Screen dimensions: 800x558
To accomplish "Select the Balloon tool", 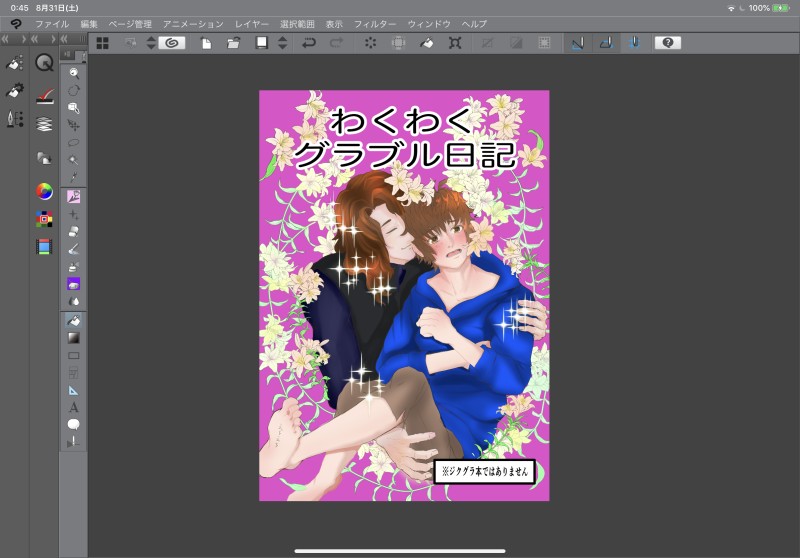I will tap(74, 424).
